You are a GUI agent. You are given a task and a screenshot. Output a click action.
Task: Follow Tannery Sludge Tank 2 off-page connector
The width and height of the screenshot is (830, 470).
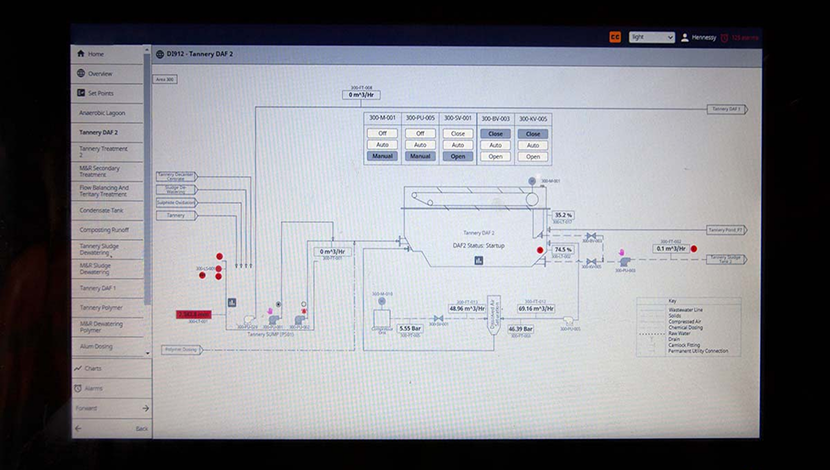[x=727, y=259]
